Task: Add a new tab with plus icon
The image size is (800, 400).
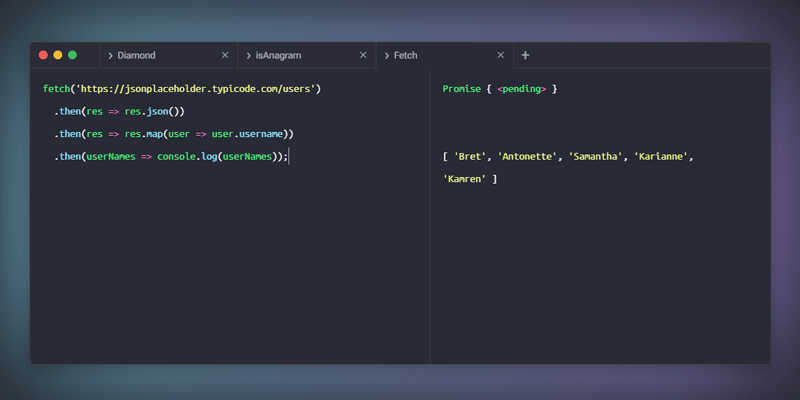Action: coord(526,56)
